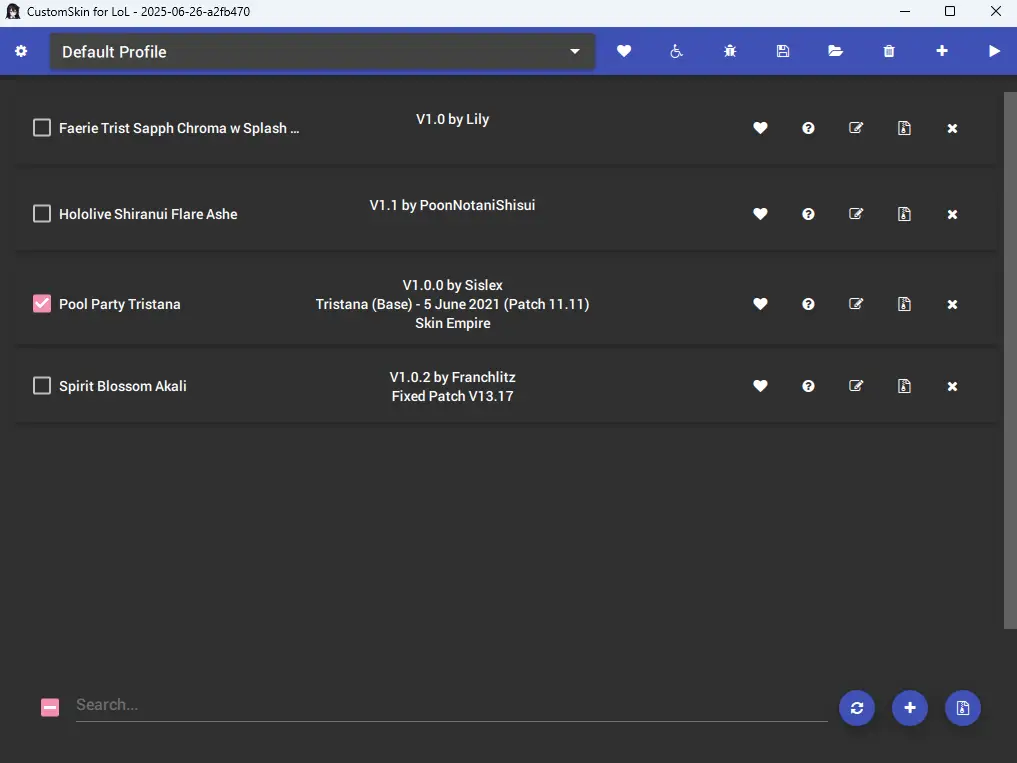
Task: Click heart icon for Spirit Blossom Akali
Action: pyautogui.click(x=760, y=386)
